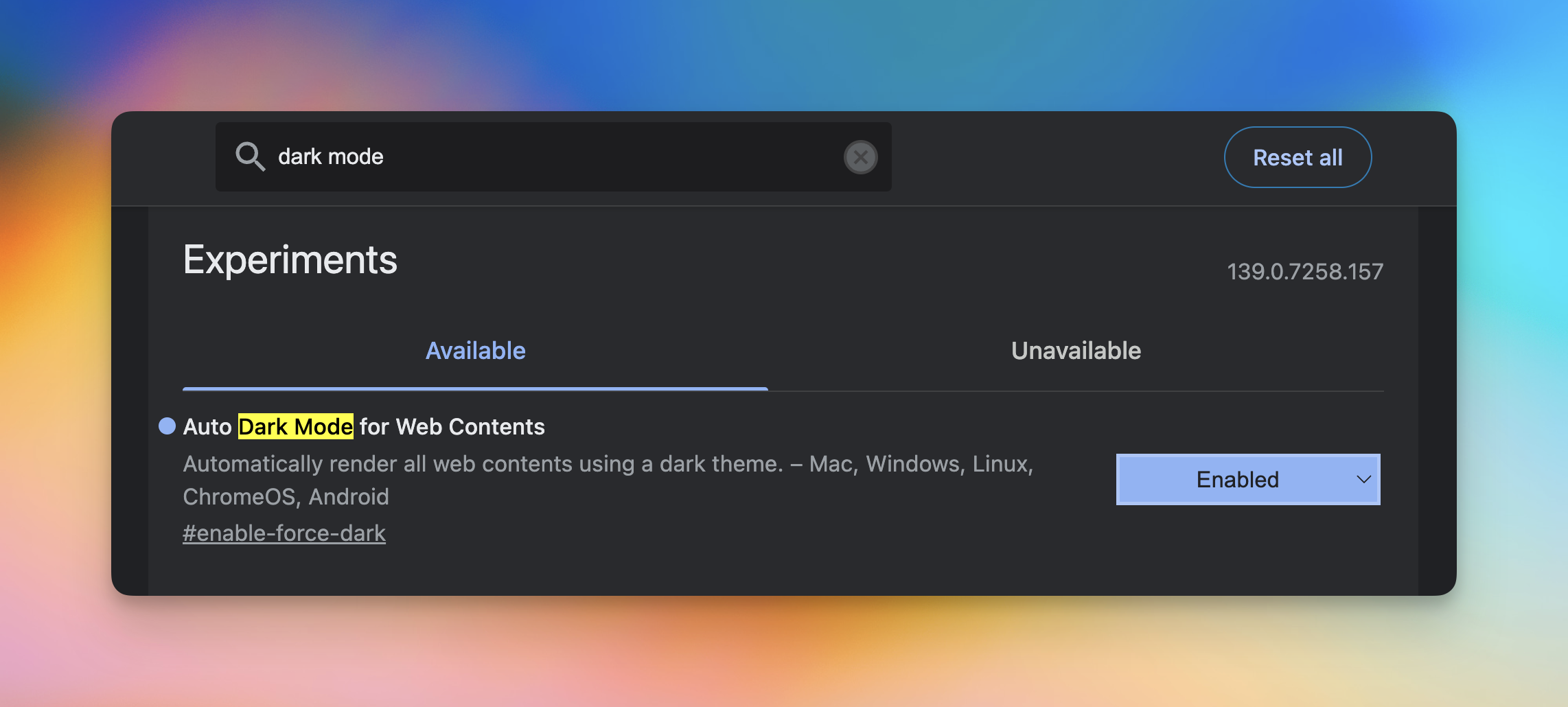This screenshot has height=707, width=1568.
Task: Click the ChromeOS, Android platform text
Action: tap(286, 496)
